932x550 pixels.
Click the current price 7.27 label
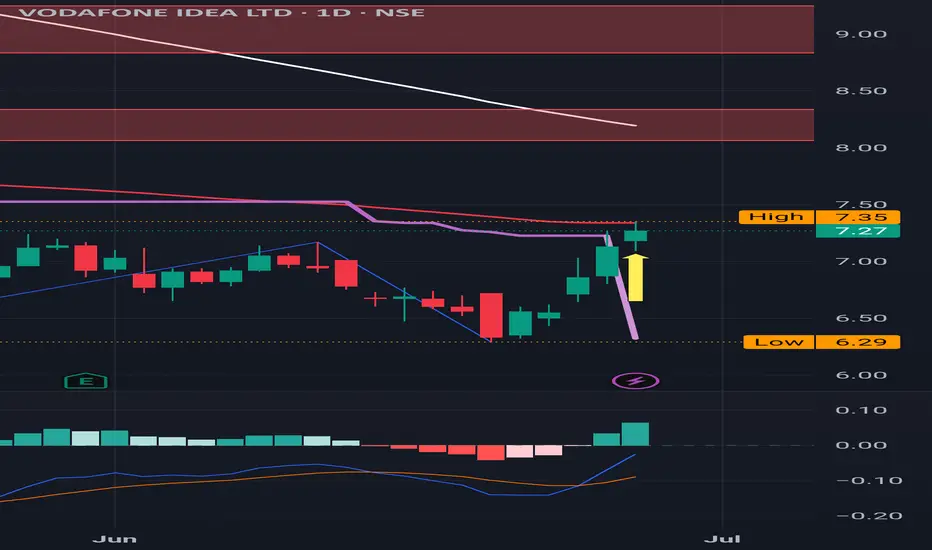[858, 231]
